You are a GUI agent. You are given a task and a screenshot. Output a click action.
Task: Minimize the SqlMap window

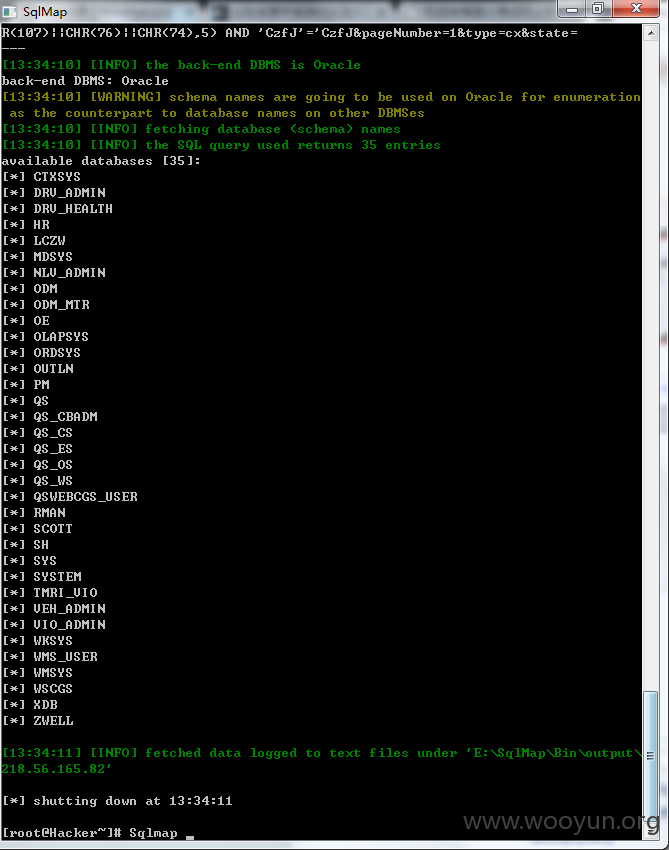point(571,9)
